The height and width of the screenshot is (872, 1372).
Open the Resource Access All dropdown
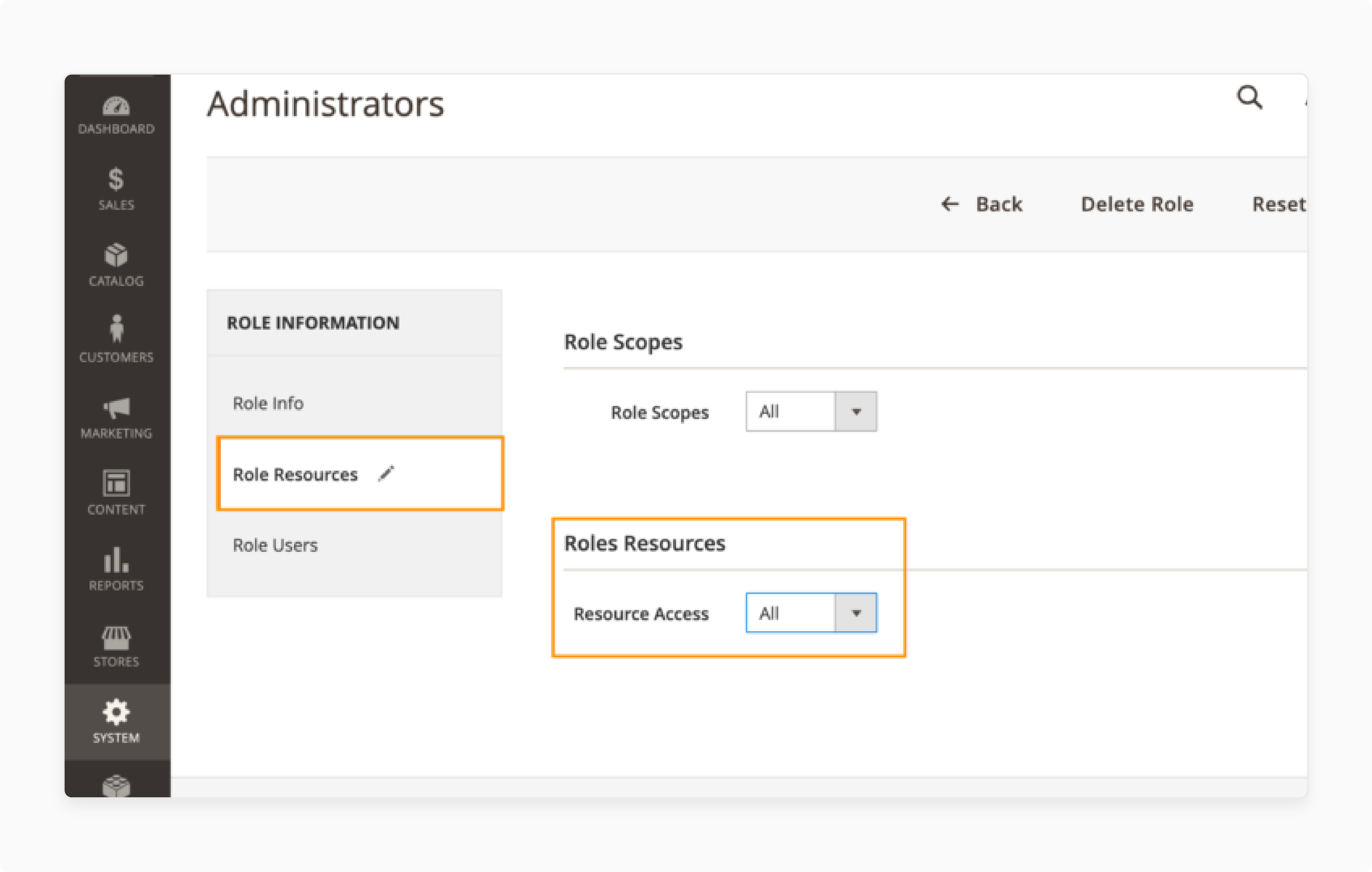811,613
